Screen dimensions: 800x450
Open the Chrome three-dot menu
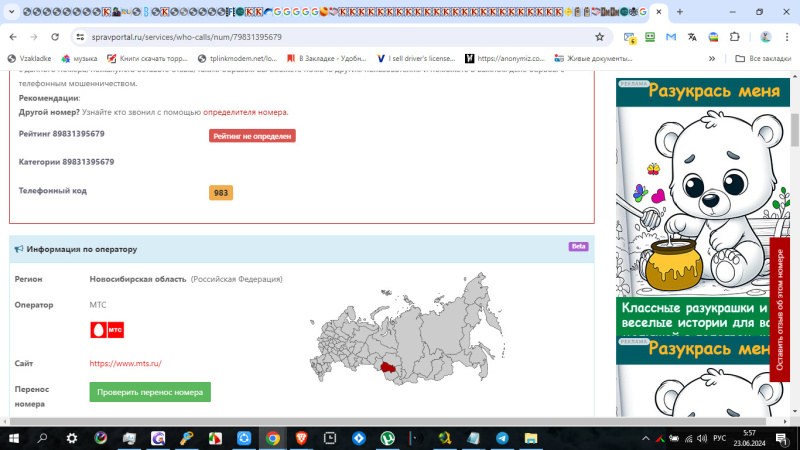(x=787, y=37)
